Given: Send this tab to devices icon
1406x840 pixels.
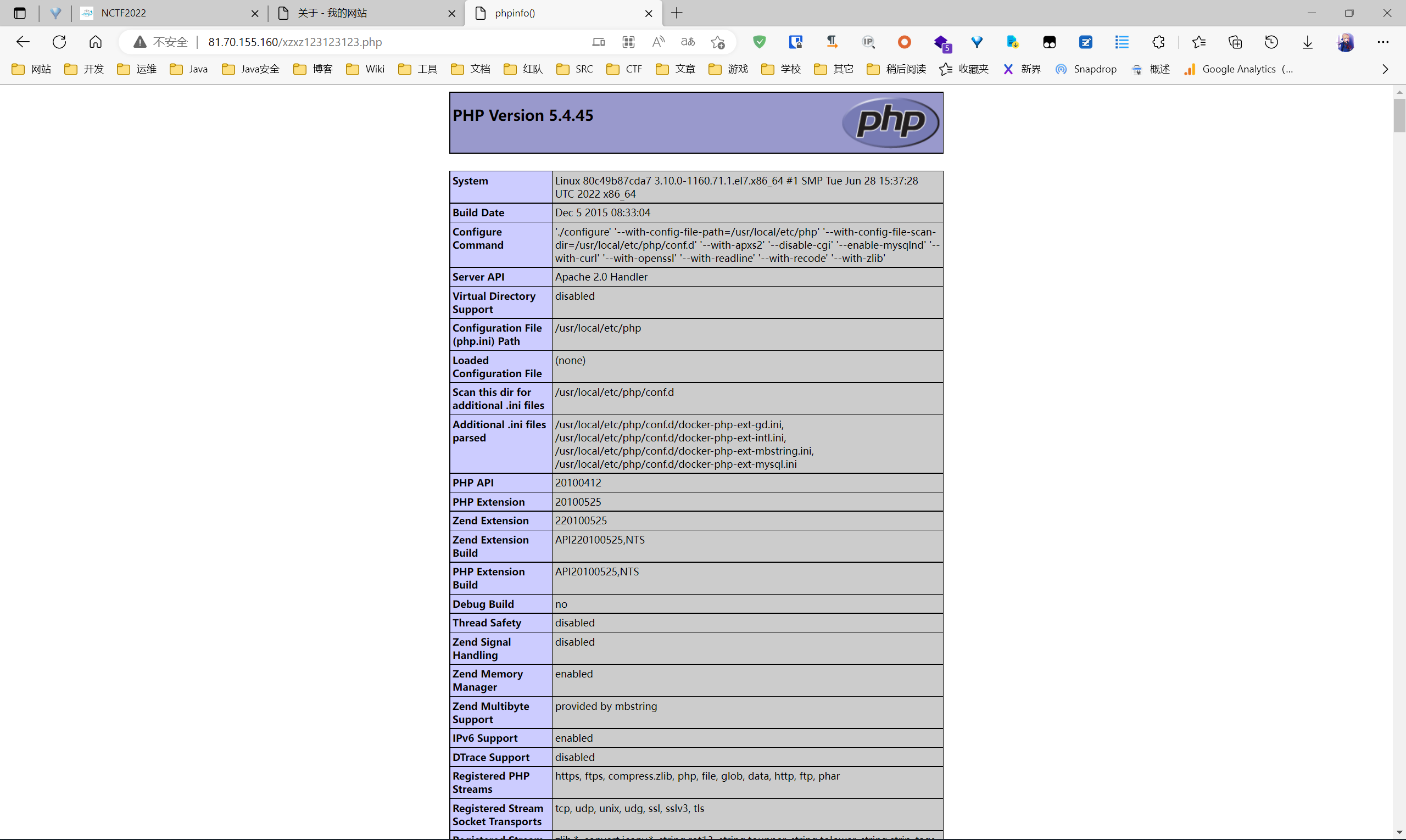Looking at the screenshot, I should pos(599,42).
